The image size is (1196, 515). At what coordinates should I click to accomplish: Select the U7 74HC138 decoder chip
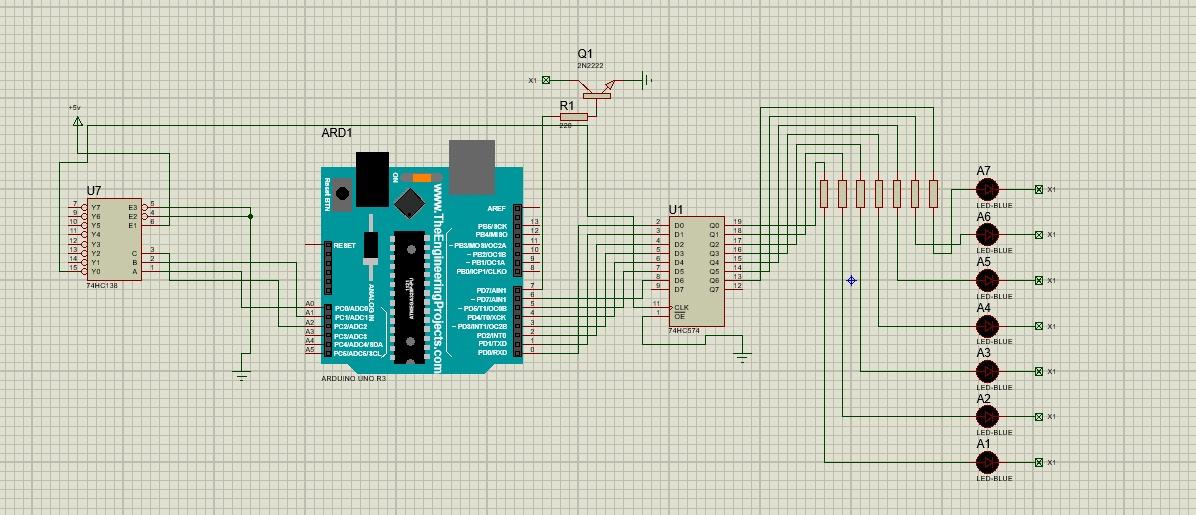coord(114,240)
